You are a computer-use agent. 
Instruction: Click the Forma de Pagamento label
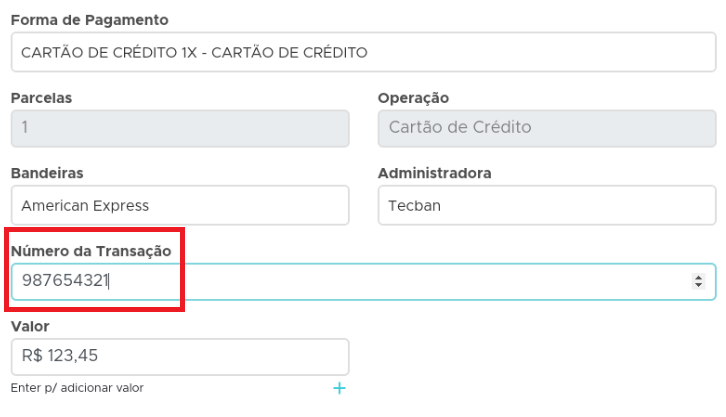pos(89,20)
